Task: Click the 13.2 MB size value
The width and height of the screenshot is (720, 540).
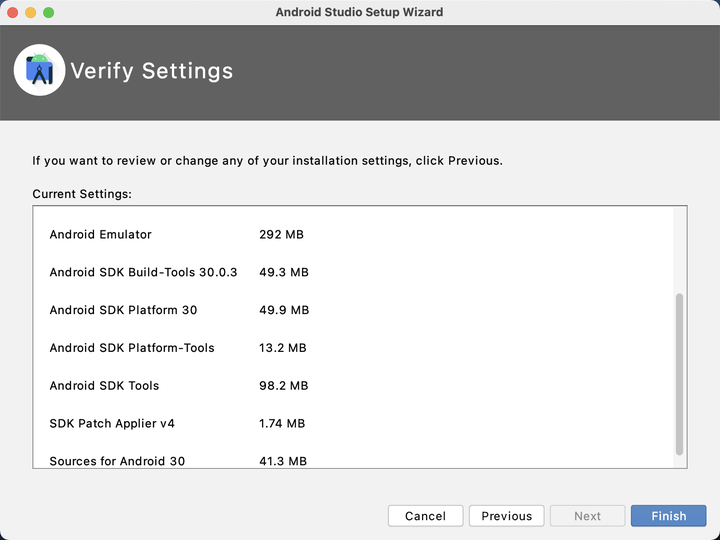Action: [x=282, y=348]
